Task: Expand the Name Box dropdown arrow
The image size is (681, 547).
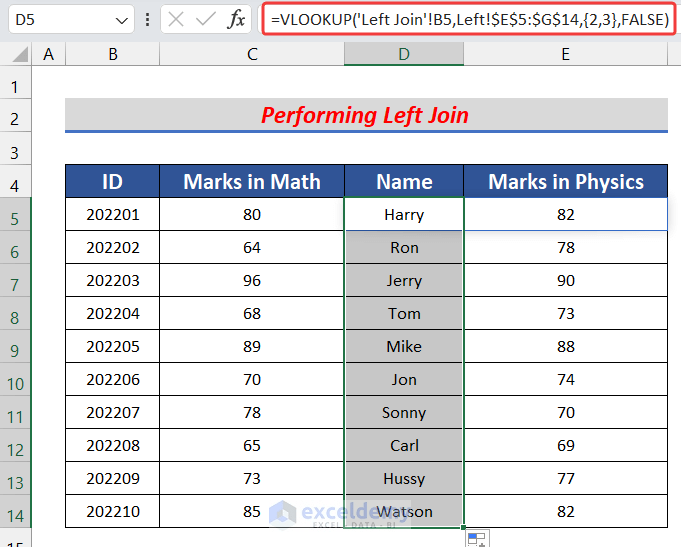Action: (122, 20)
